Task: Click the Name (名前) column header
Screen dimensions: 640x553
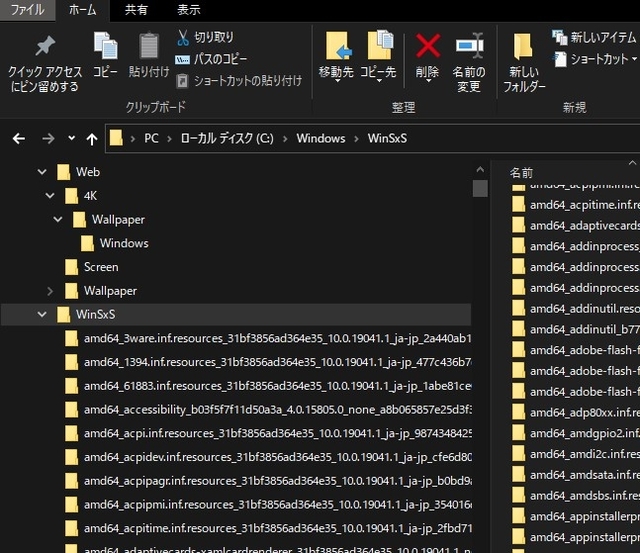Action: [521, 173]
